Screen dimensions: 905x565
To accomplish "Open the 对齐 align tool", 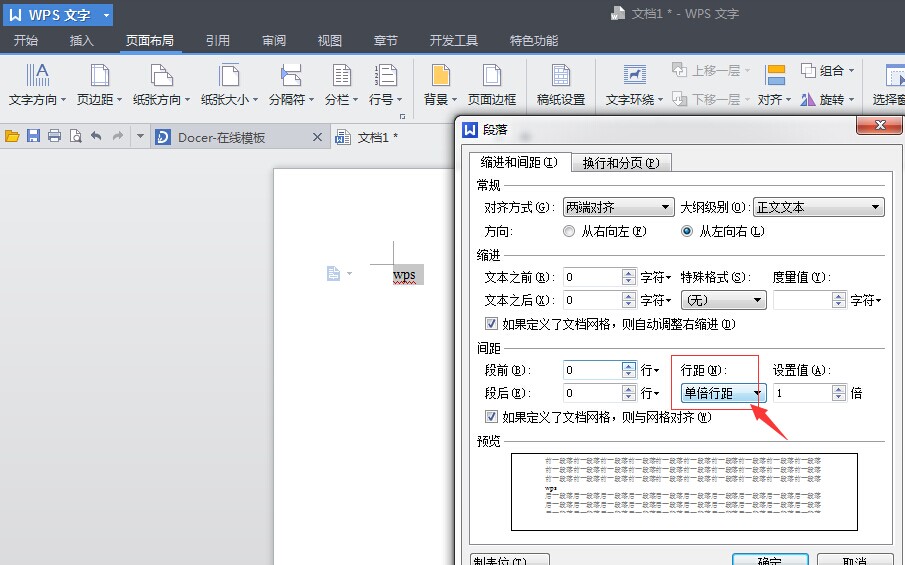I will point(775,85).
